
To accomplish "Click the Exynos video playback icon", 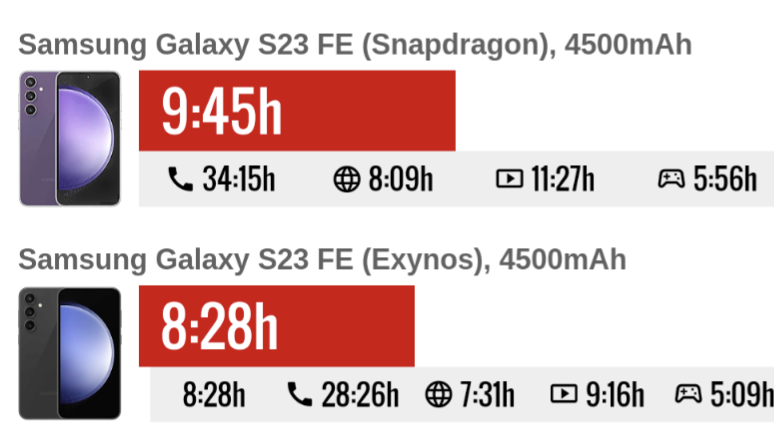I will (x=564, y=394).
